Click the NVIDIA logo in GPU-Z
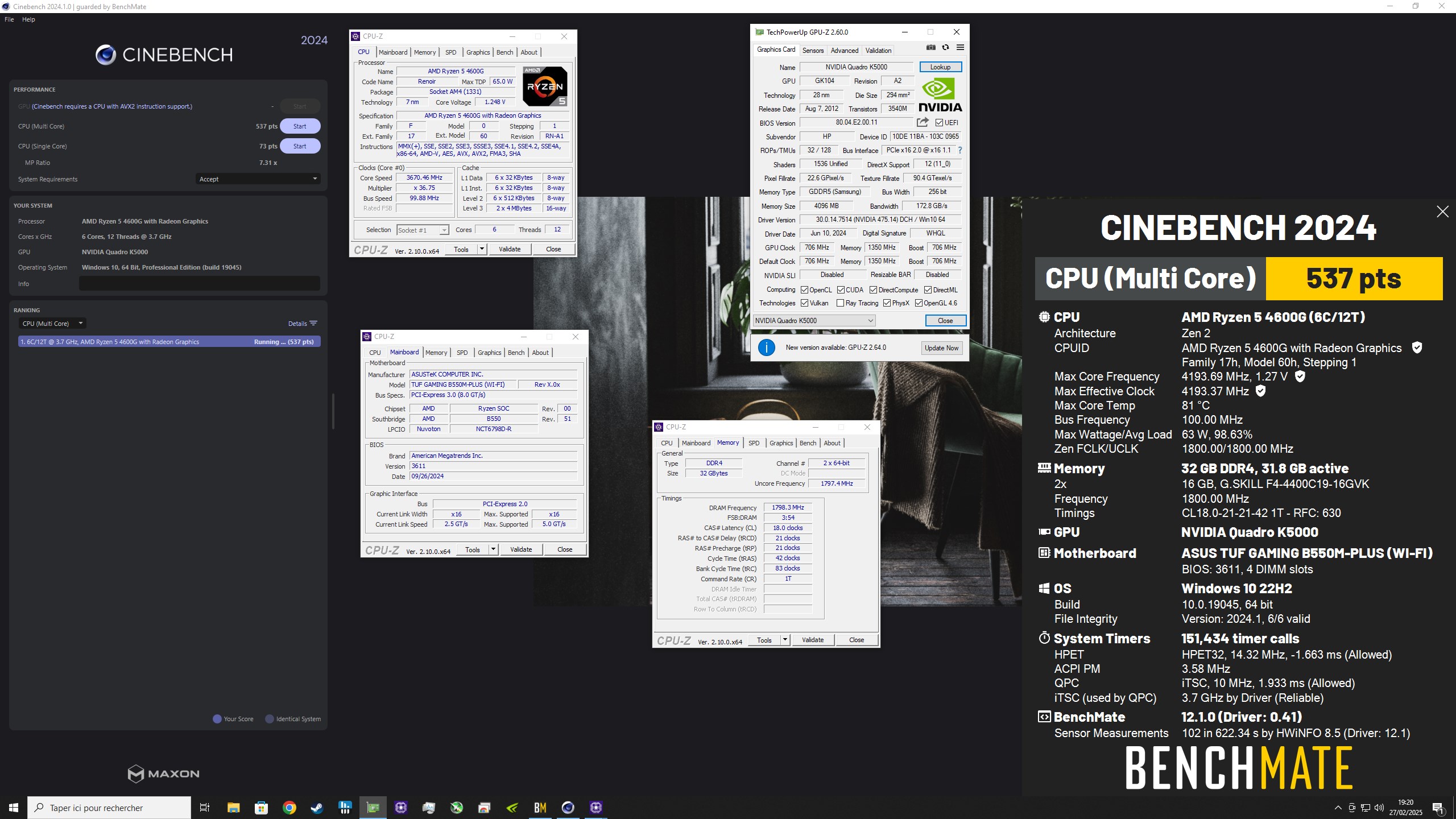Viewport: 1456px width, 819px height. pyautogui.click(x=940, y=94)
